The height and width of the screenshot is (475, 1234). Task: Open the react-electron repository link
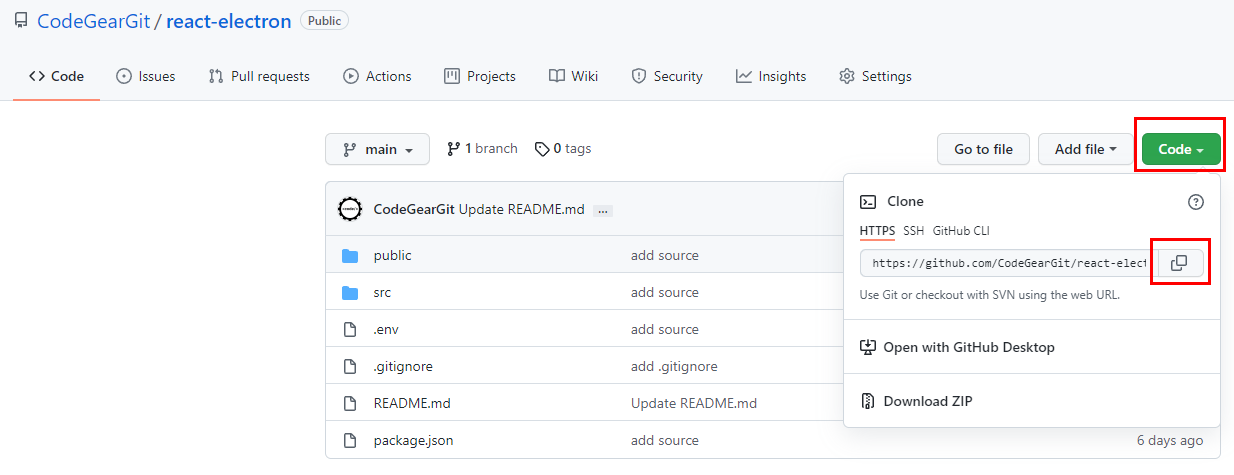click(x=229, y=21)
